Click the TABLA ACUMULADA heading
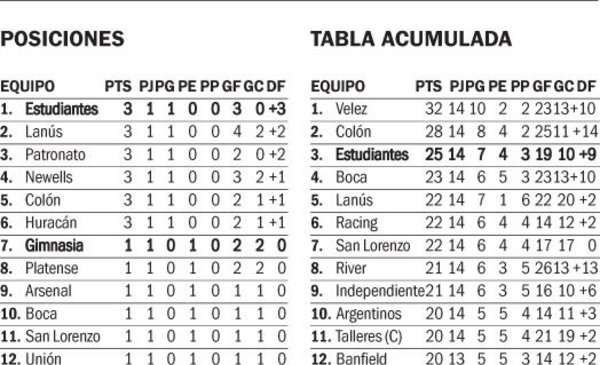Screen dimensions: 600x365 pos(411,39)
